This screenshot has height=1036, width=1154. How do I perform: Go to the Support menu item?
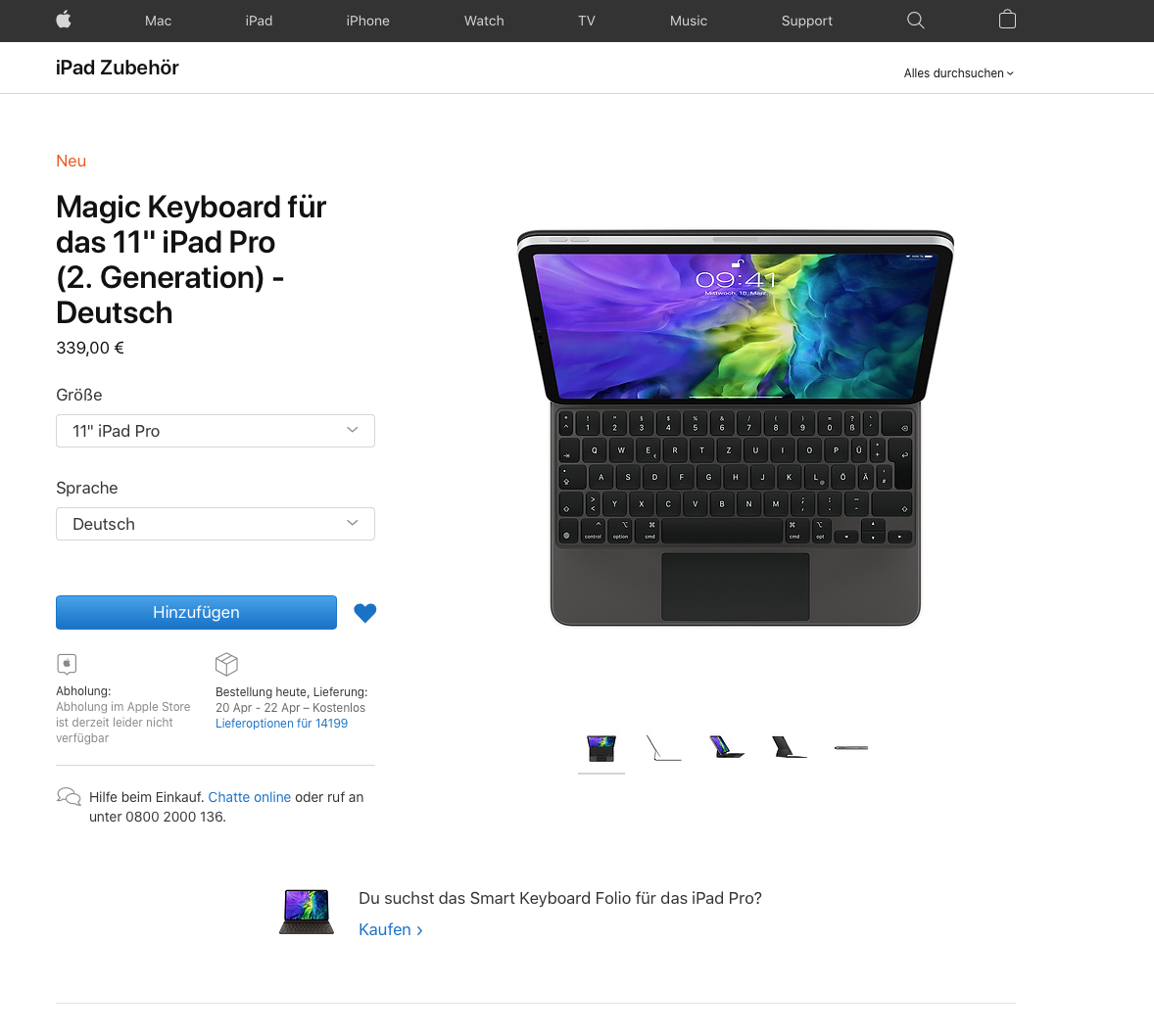pos(806,21)
